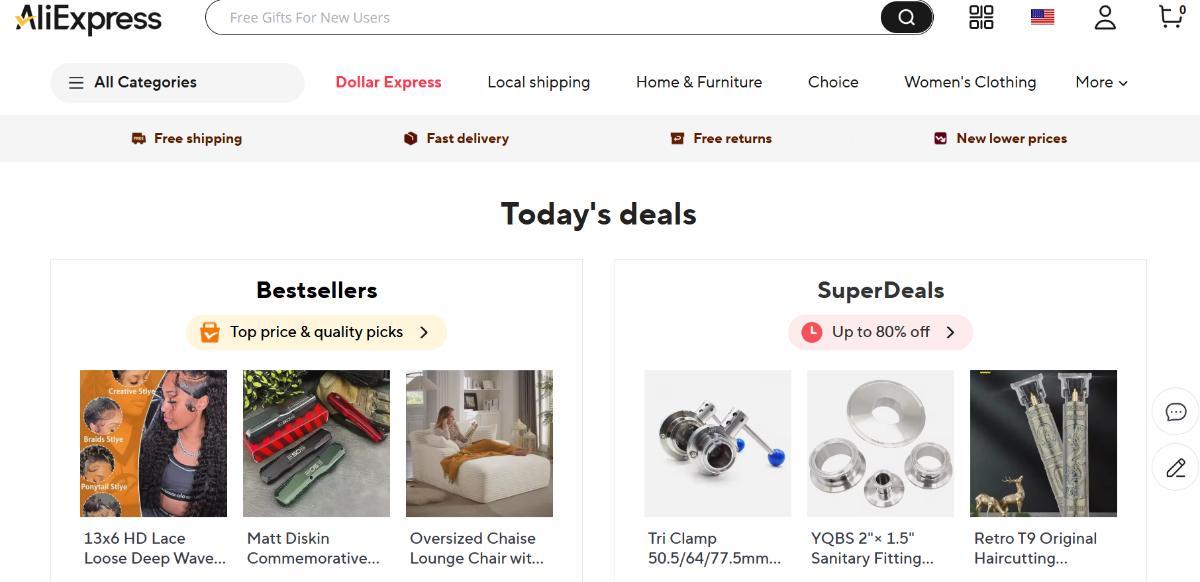
Task: Open the QR code scanner icon
Action: click(x=981, y=17)
